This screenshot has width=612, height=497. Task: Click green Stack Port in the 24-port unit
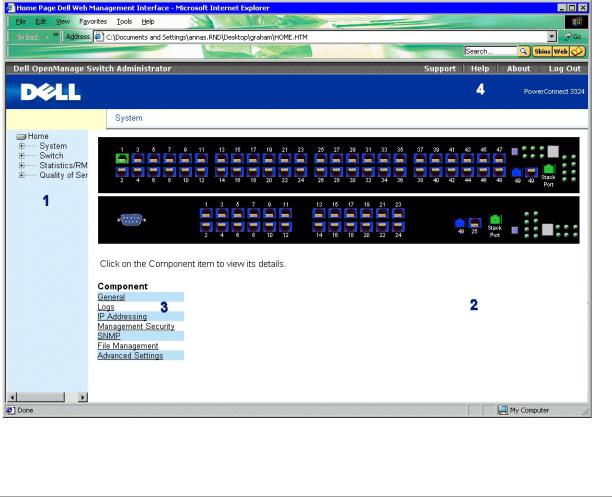click(495, 219)
